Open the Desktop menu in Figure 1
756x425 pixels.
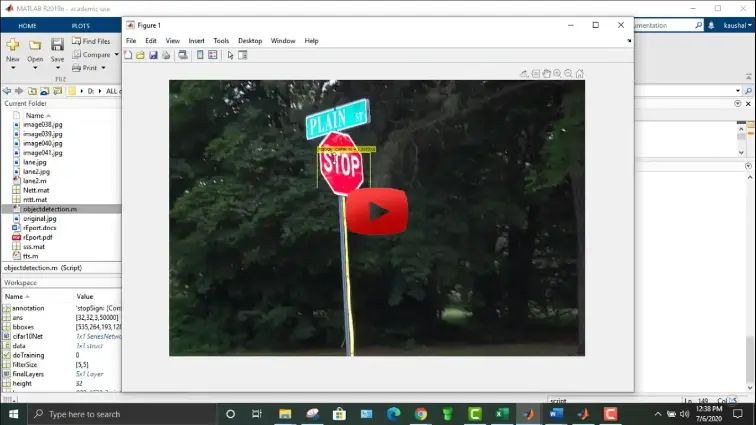click(x=250, y=41)
